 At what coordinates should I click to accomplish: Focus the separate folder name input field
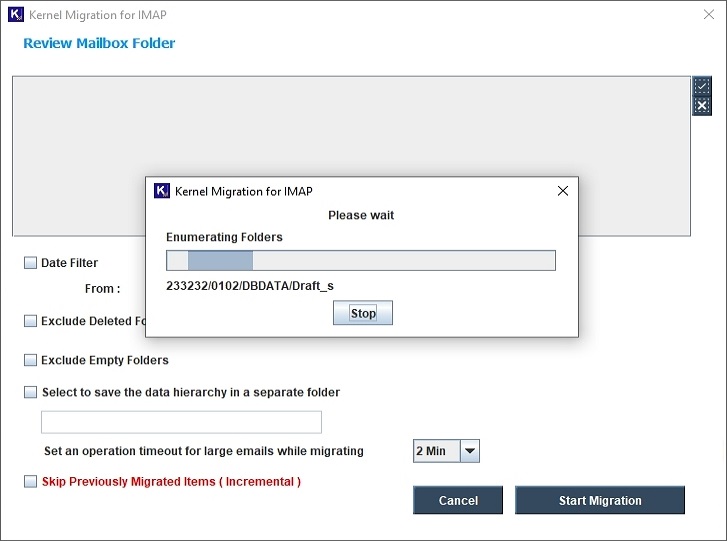181,422
